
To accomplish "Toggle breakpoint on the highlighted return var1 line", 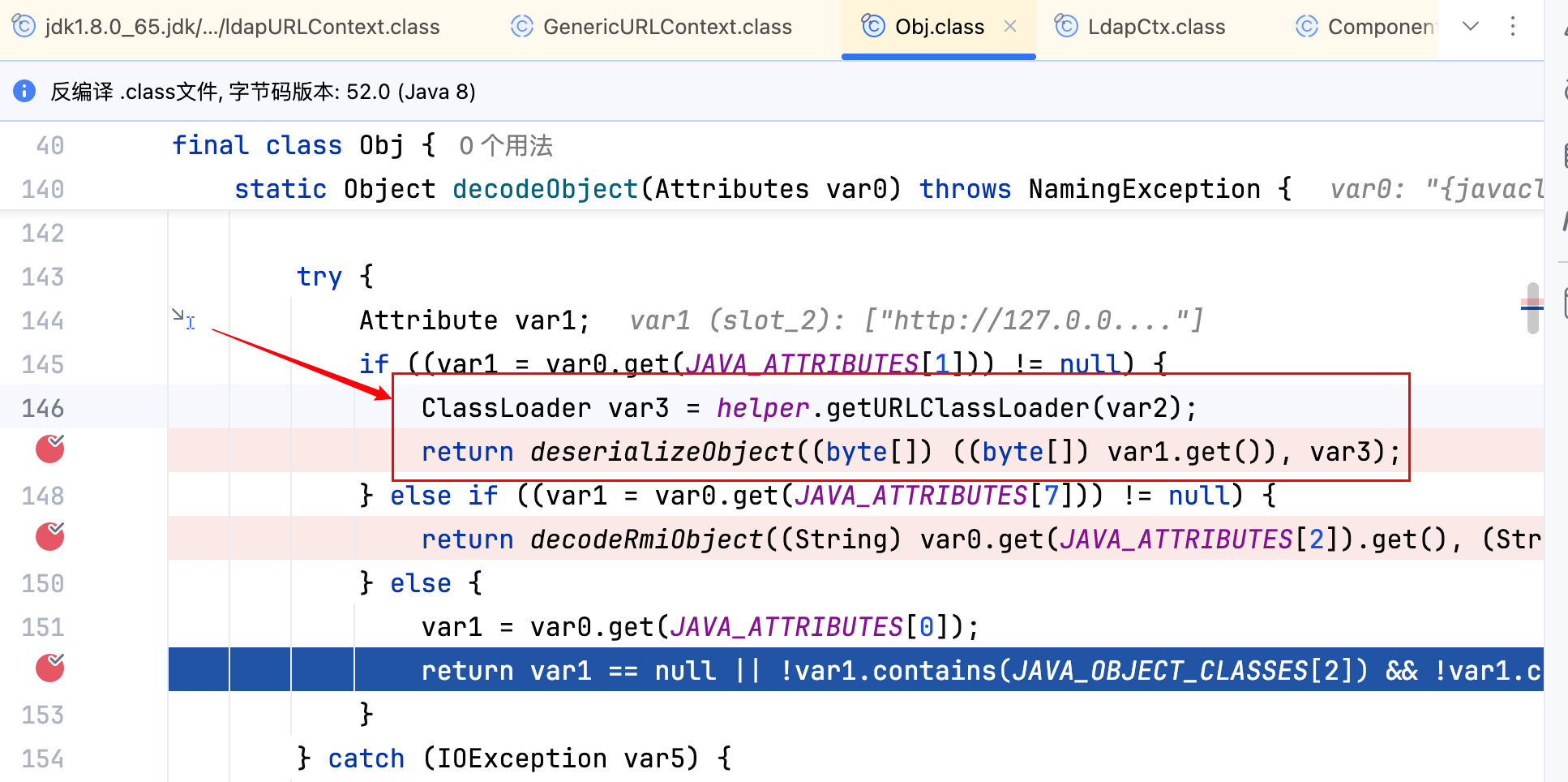I will point(49,668).
